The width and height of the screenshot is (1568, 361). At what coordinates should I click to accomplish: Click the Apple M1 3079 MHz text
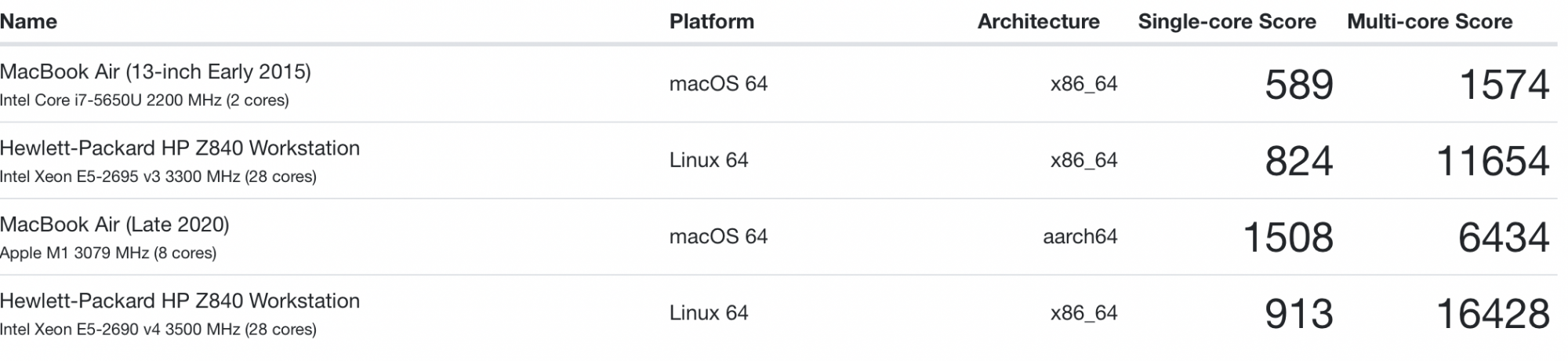click(108, 253)
